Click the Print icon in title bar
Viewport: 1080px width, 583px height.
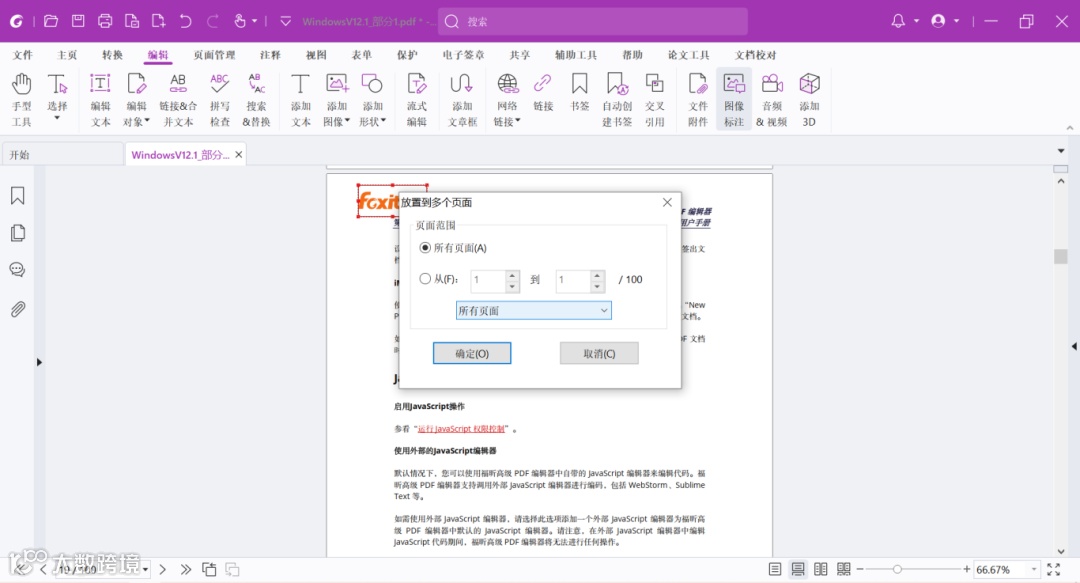pyautogui.click(x=105, y=21)
